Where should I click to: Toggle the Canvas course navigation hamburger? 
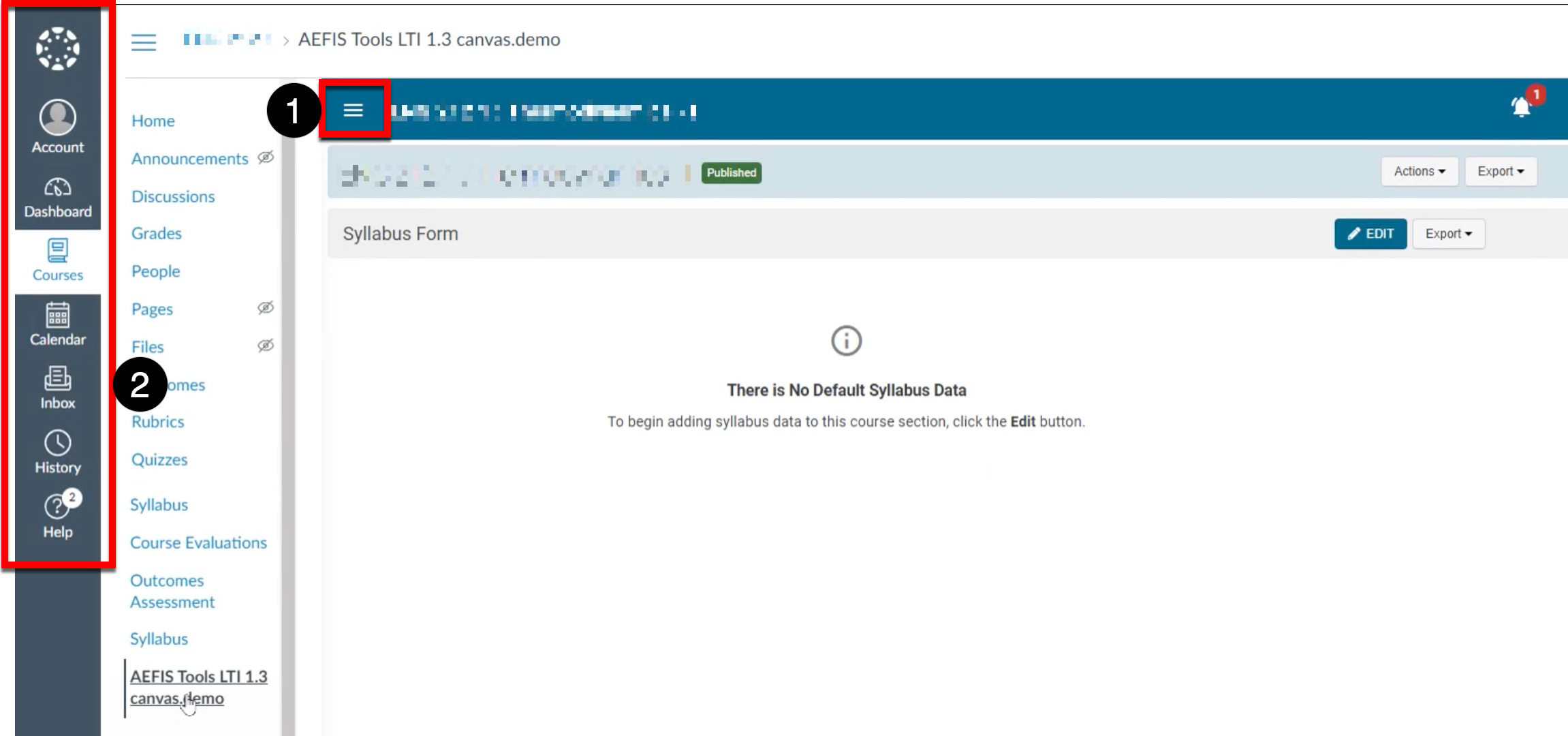pyautogui.click(x=144, y=42)
